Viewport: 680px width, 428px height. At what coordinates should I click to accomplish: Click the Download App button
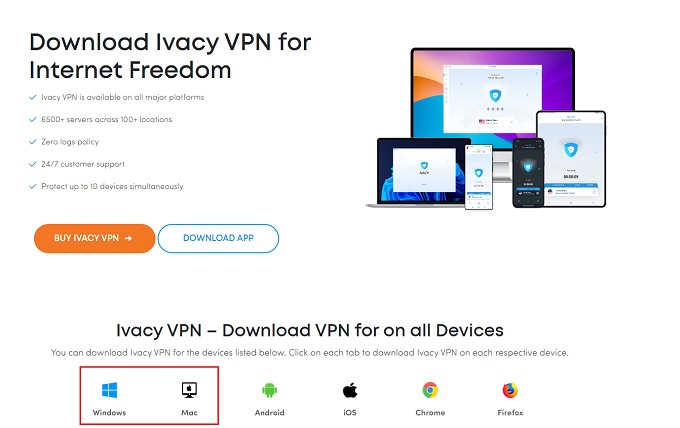coord(218,238)
